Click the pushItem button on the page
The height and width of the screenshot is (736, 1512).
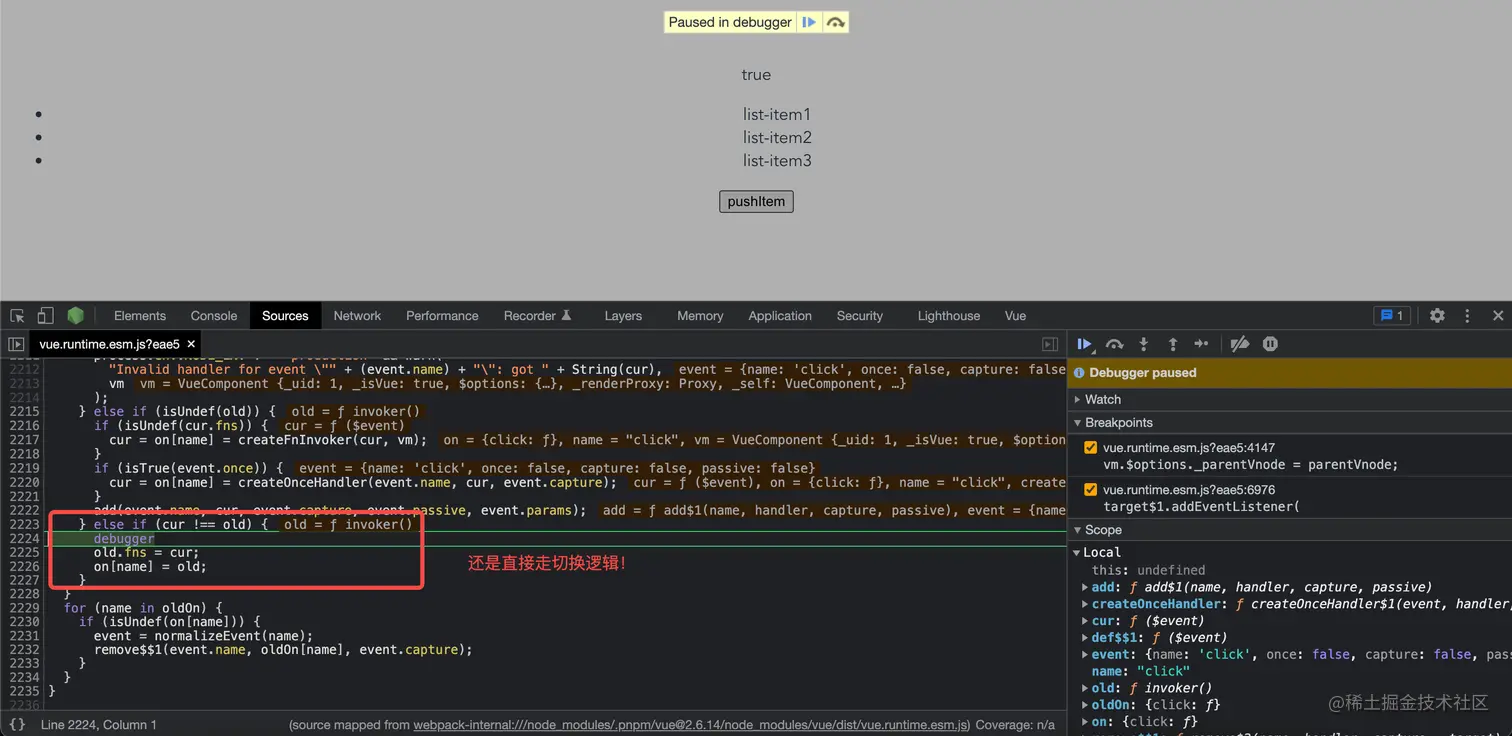click(x=756, y=201)
